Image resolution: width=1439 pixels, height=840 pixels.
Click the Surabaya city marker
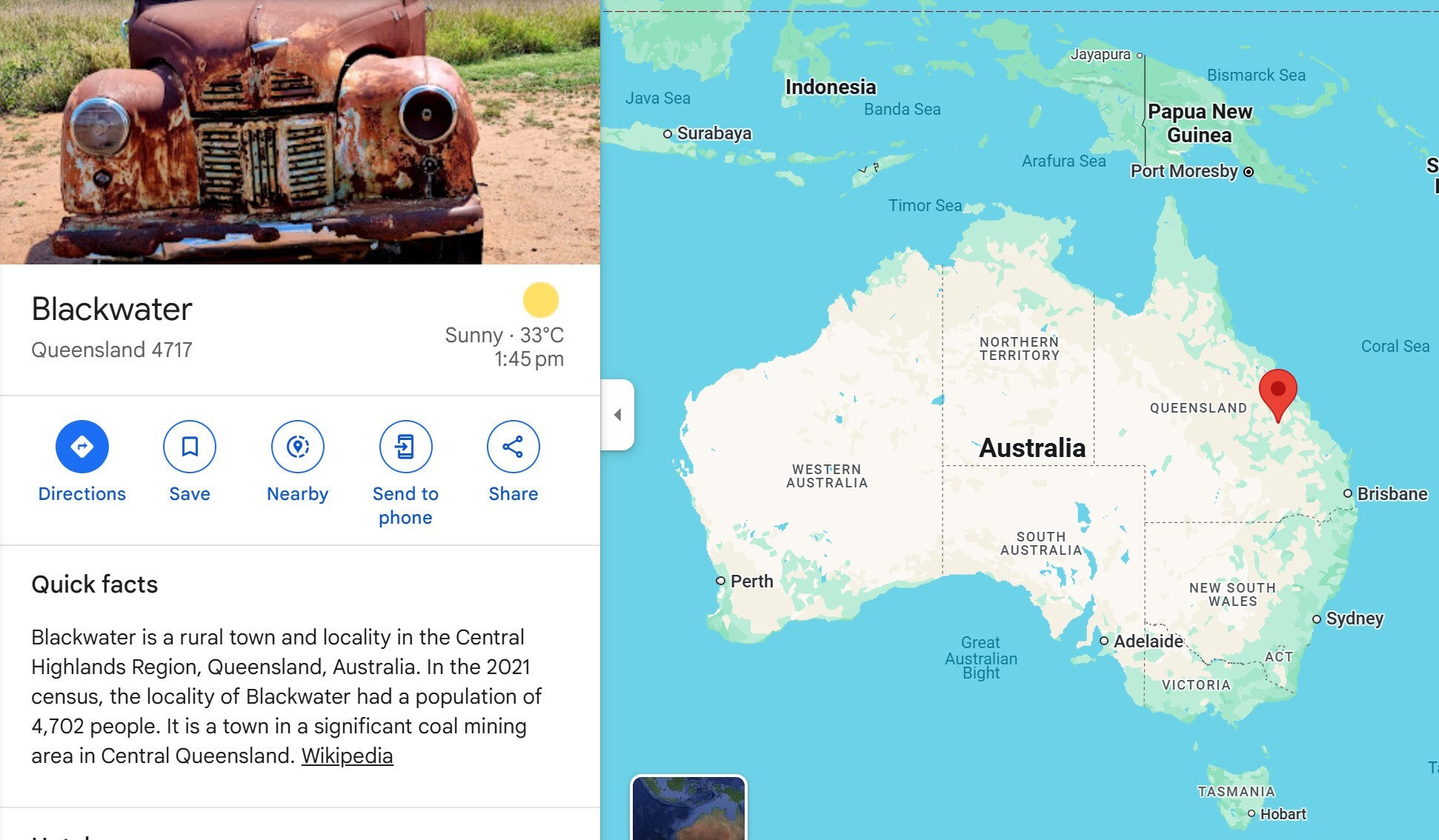668,134
